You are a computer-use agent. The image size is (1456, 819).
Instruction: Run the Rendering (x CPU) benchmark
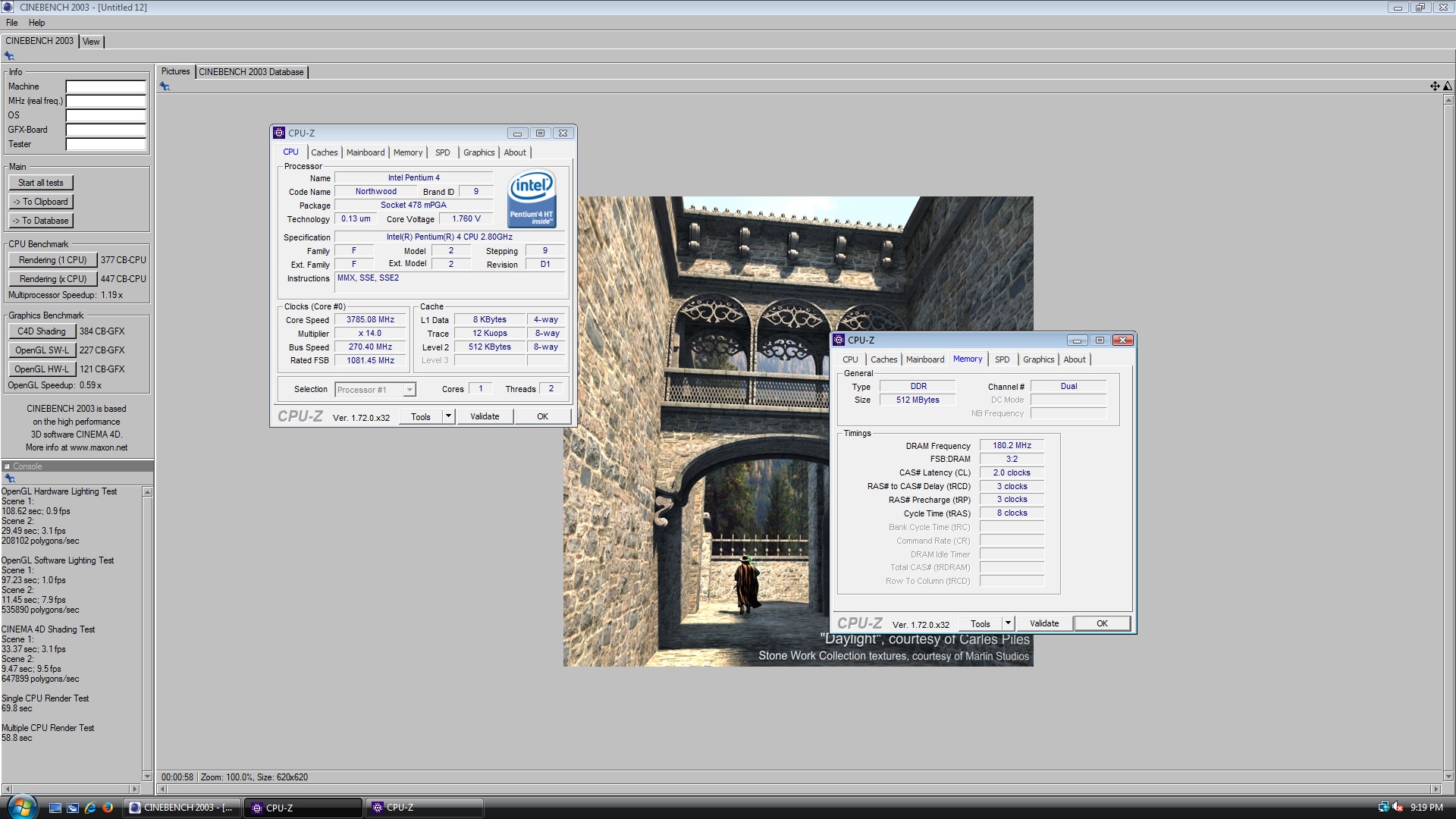53,279
